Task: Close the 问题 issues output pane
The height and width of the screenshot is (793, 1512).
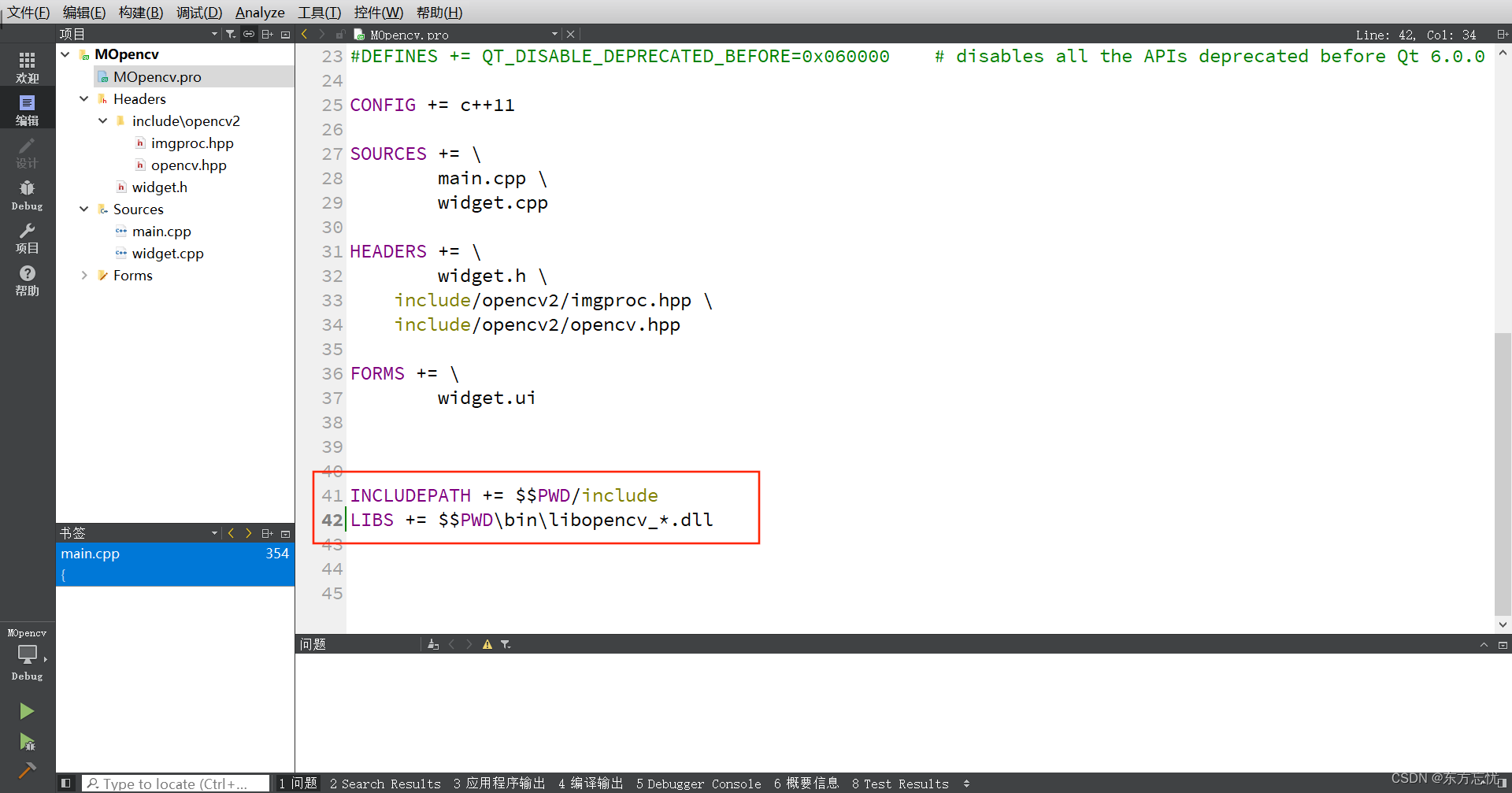Action: tap(1503, 644)
